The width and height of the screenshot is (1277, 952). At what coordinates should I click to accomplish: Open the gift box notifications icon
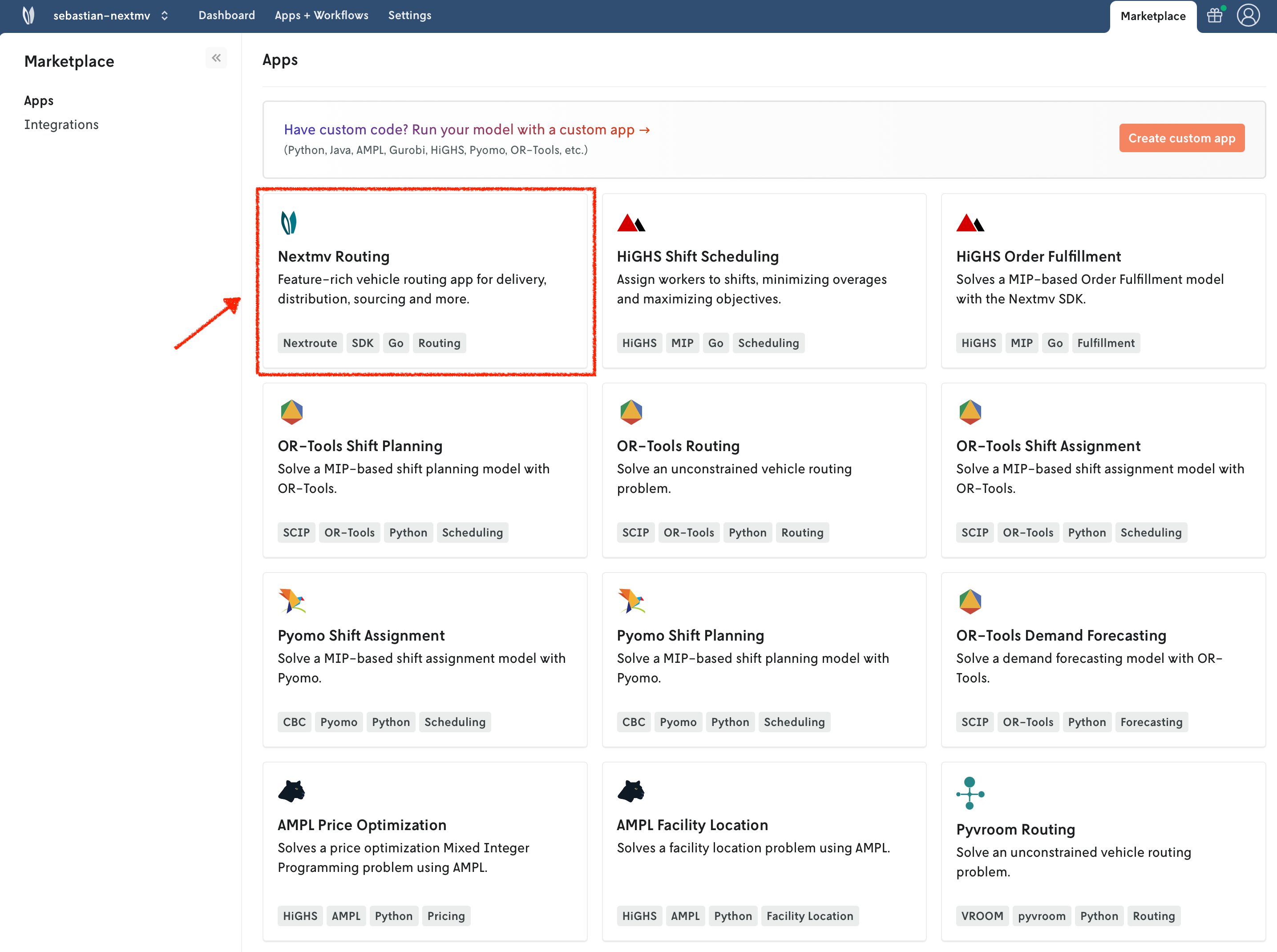(1214, 16)
